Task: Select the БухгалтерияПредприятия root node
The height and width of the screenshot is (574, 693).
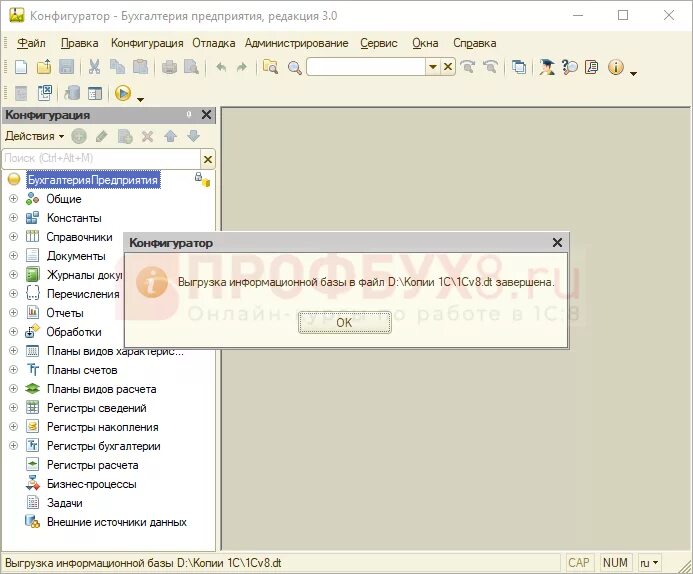Action: (x=93, y=180)
